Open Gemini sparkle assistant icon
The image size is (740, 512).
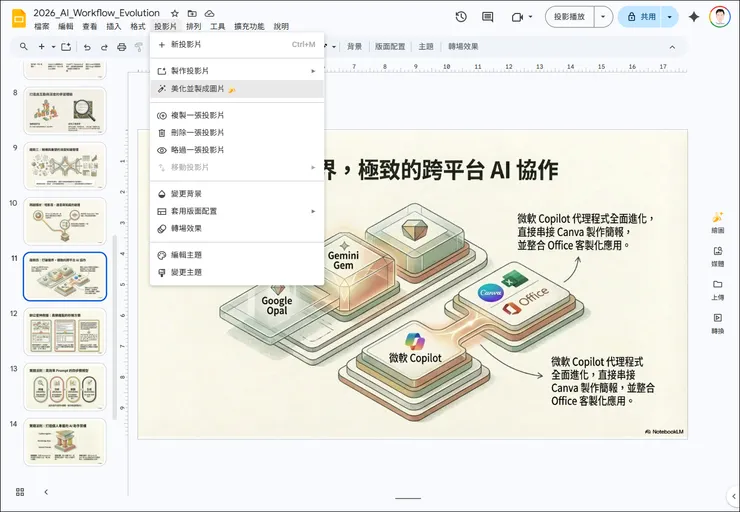(x=694, y=17)
